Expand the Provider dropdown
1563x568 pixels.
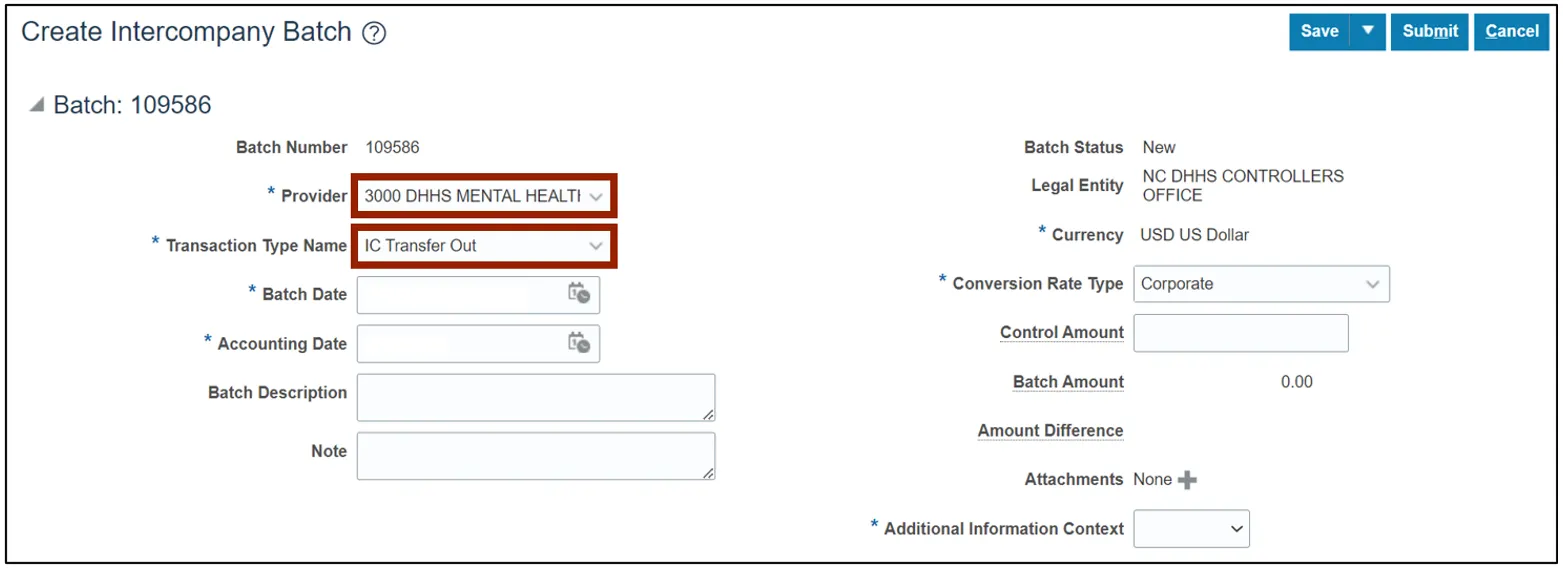(596, 197)
